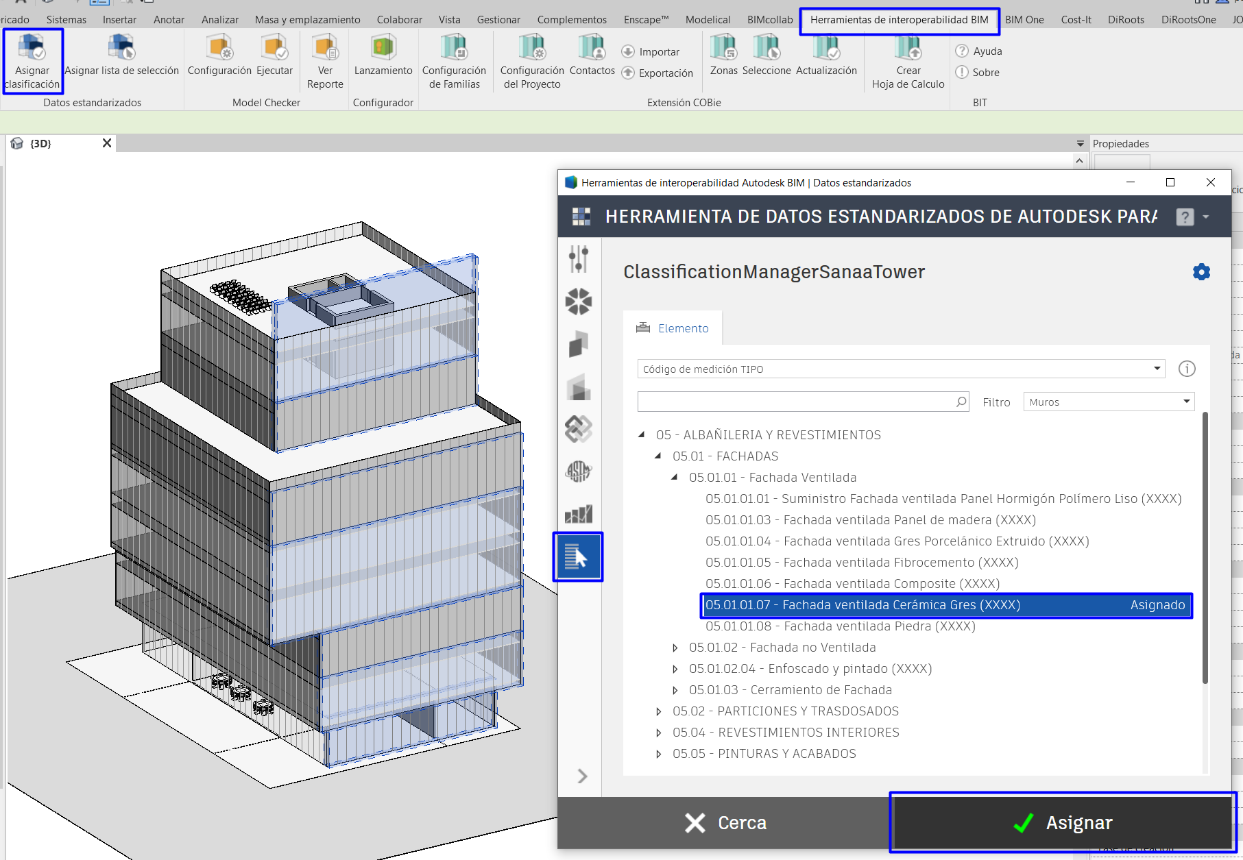
Task: Expand 05.02 - PARTICIONES Y TRASDOSADOS
Action: [658, 712]
